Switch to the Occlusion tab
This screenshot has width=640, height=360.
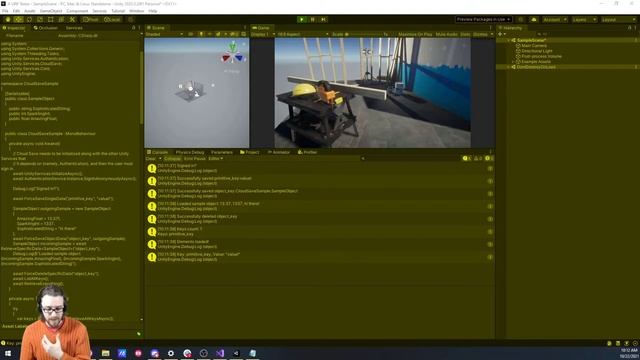[46, 28]
